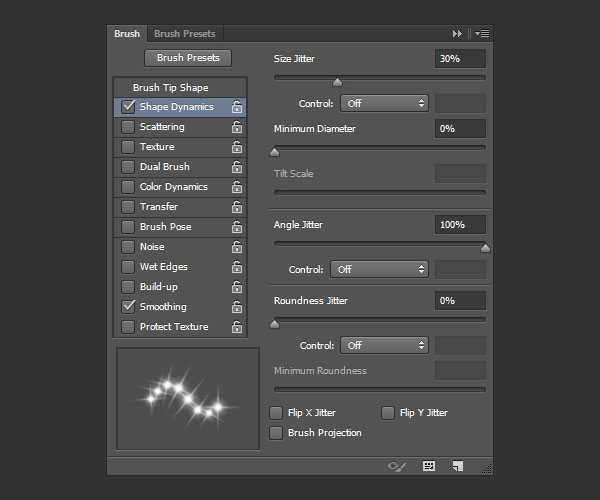Enable the Protect Texture checkbox
Viewport: 600px width, 500px height.
click(x=128, y=327)
